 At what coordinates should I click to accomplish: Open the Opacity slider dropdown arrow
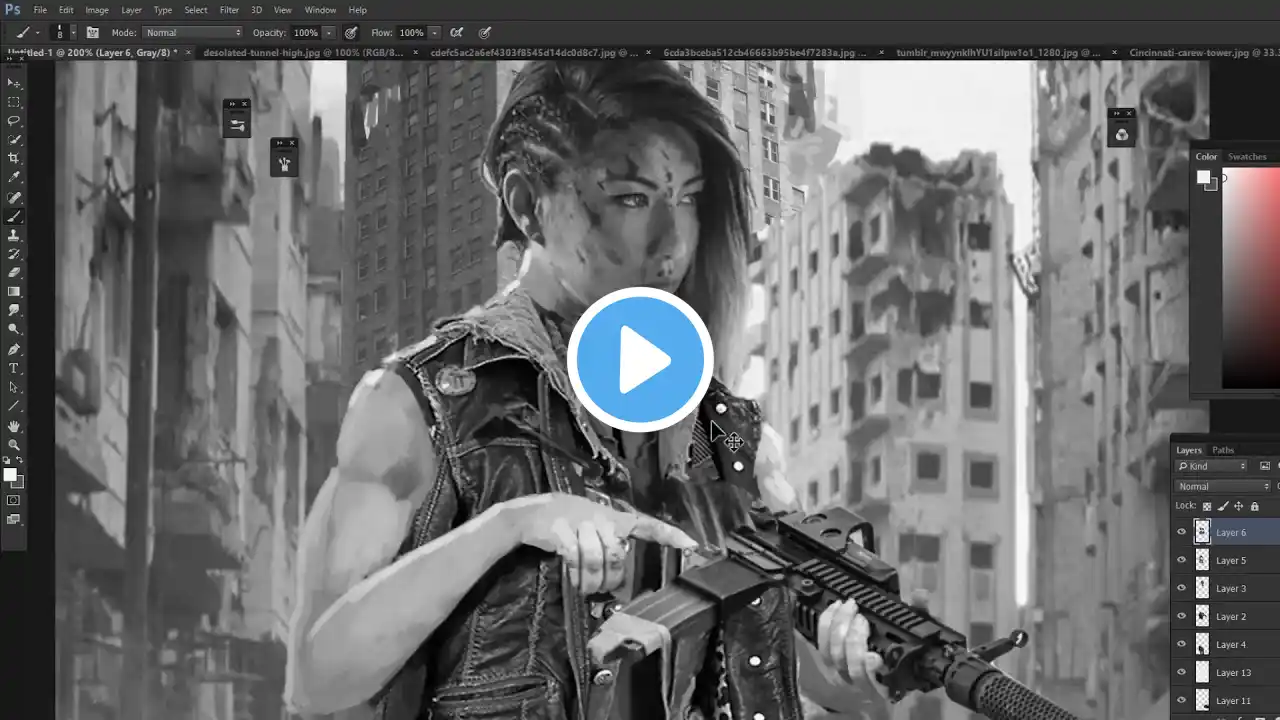point(329,33)
